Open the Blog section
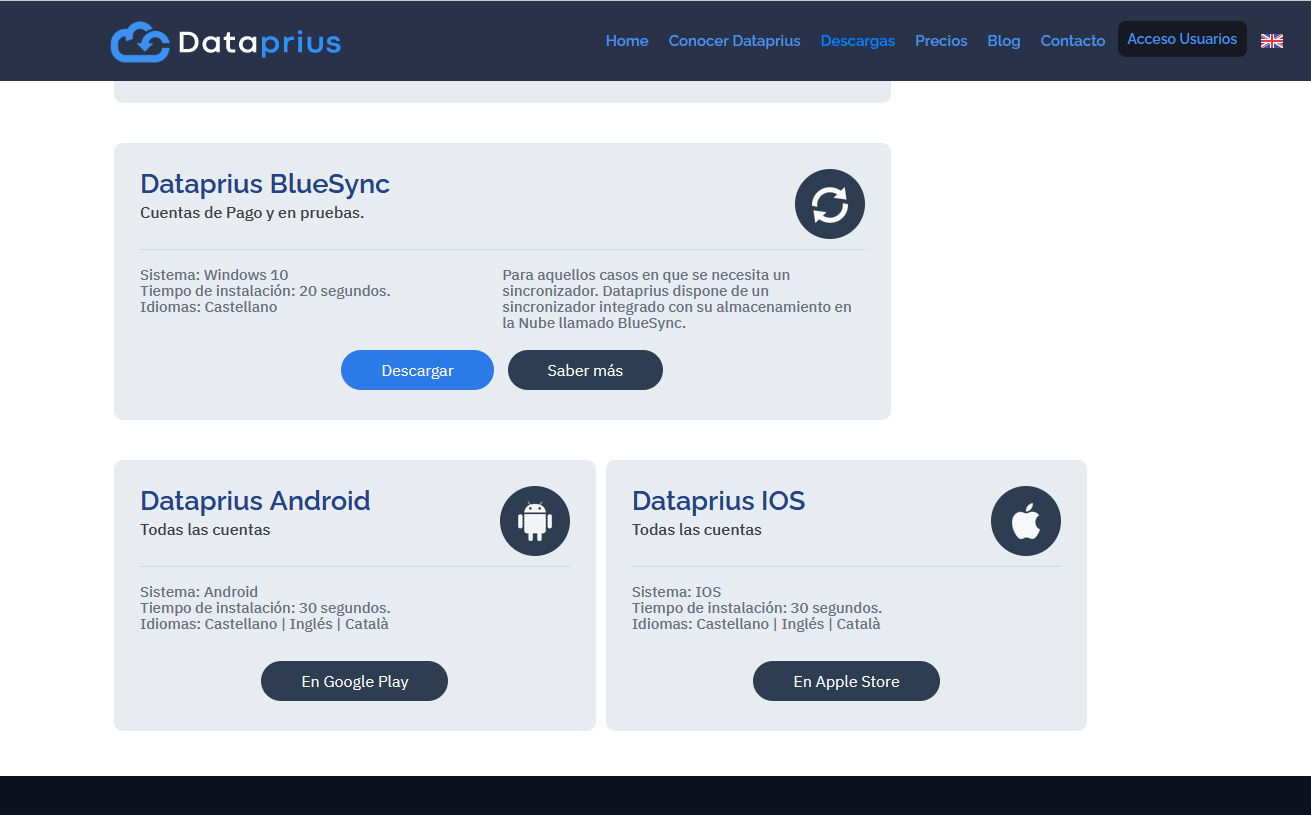 pyautogui.click(x=1004, y=40)
